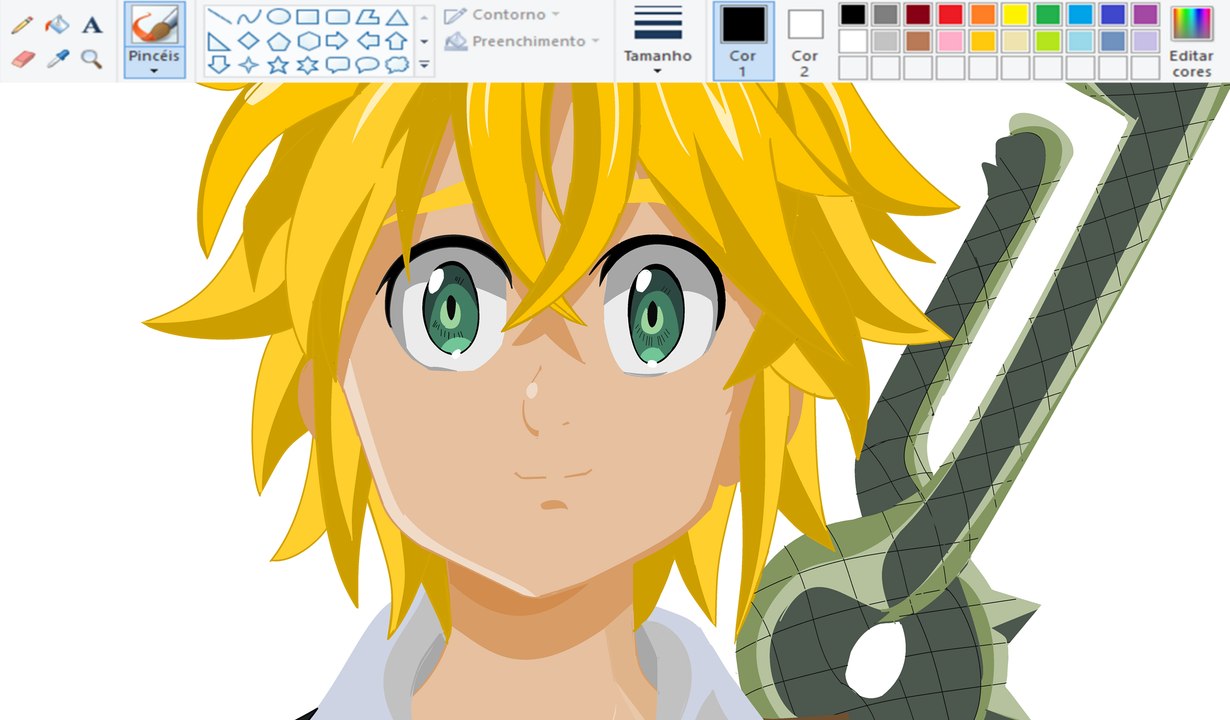Select the Pencil tool
The image size is (1230, 720).
pyautogui.click(x=22, y=25)
